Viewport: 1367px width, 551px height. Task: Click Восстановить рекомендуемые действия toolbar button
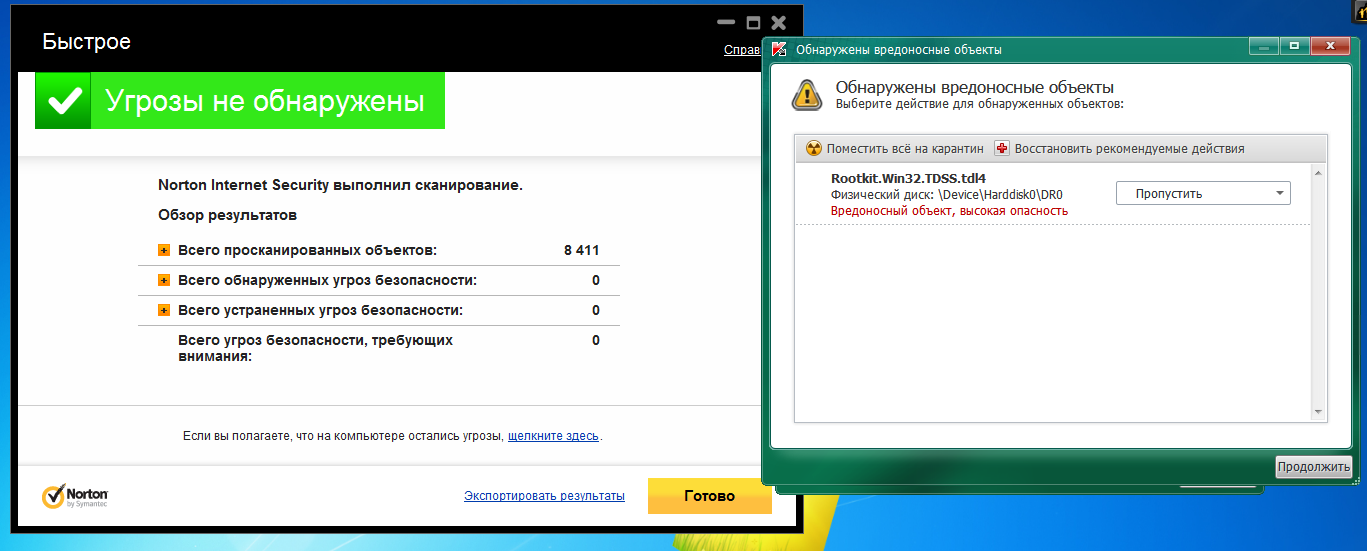pos(1119,148)
